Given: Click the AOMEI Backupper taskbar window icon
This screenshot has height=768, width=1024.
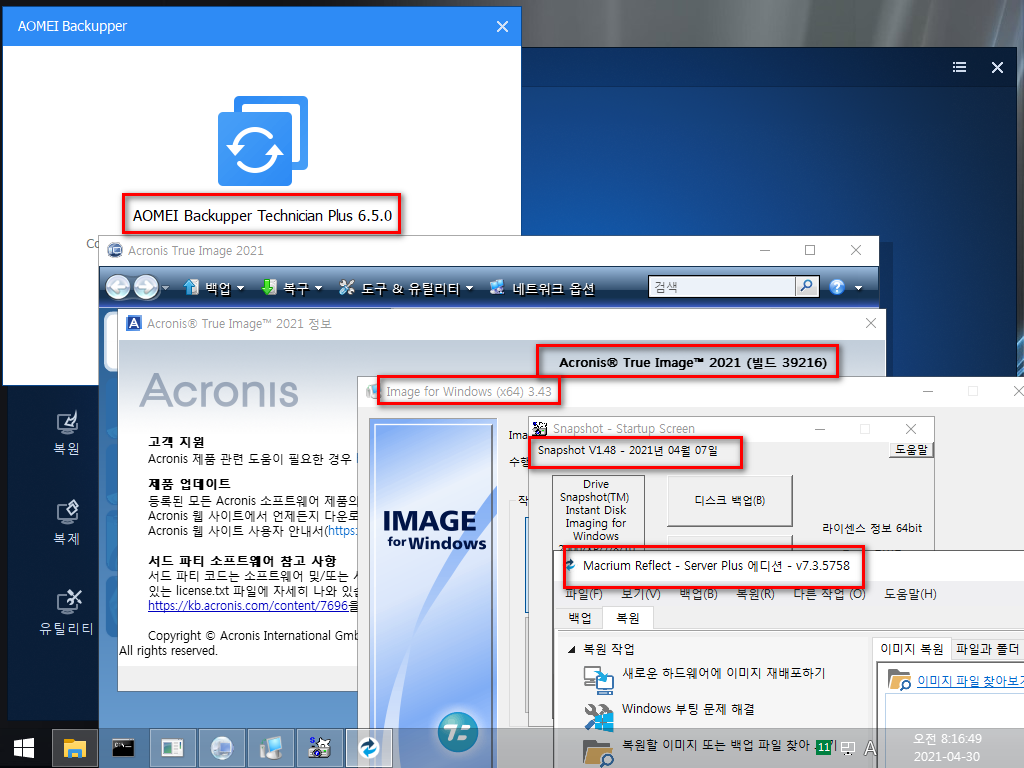Looking at the screenshot, I should pyautogui.click(x=172, y=748).
